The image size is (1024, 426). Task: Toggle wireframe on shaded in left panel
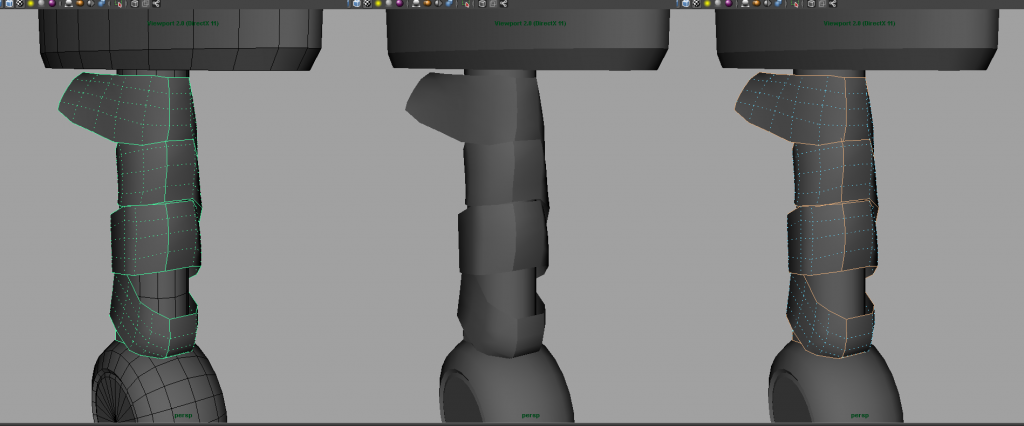pos(9,3)
